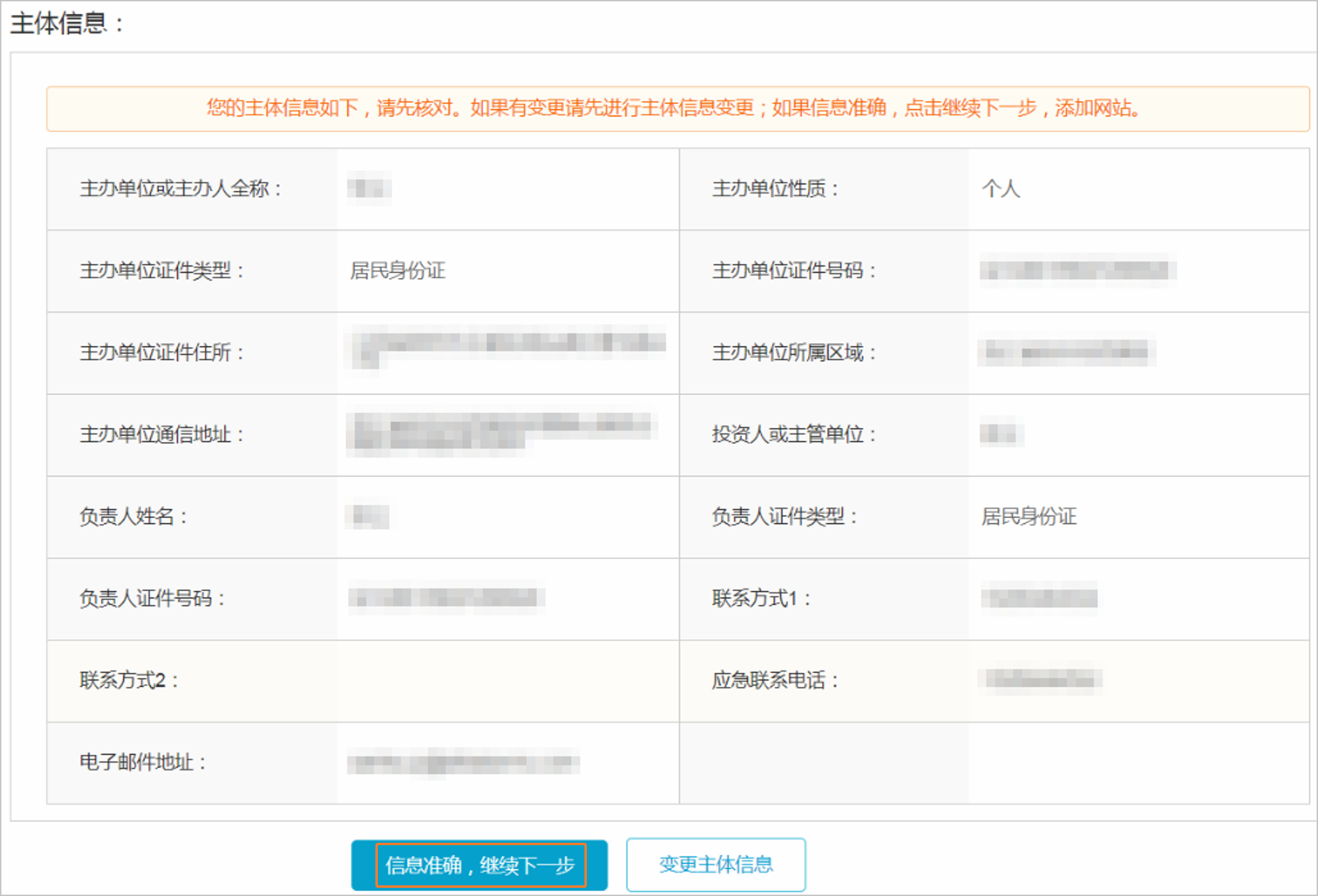Click the blurred 主办单位证件号码 value
Viewport: 1318px width, 896px height.
click(1078, 271)
